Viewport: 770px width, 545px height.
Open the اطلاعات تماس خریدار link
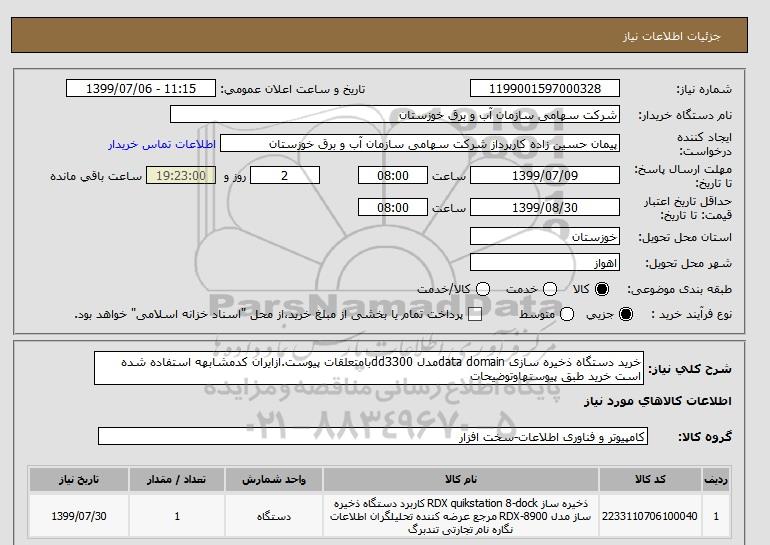(162, 144)
